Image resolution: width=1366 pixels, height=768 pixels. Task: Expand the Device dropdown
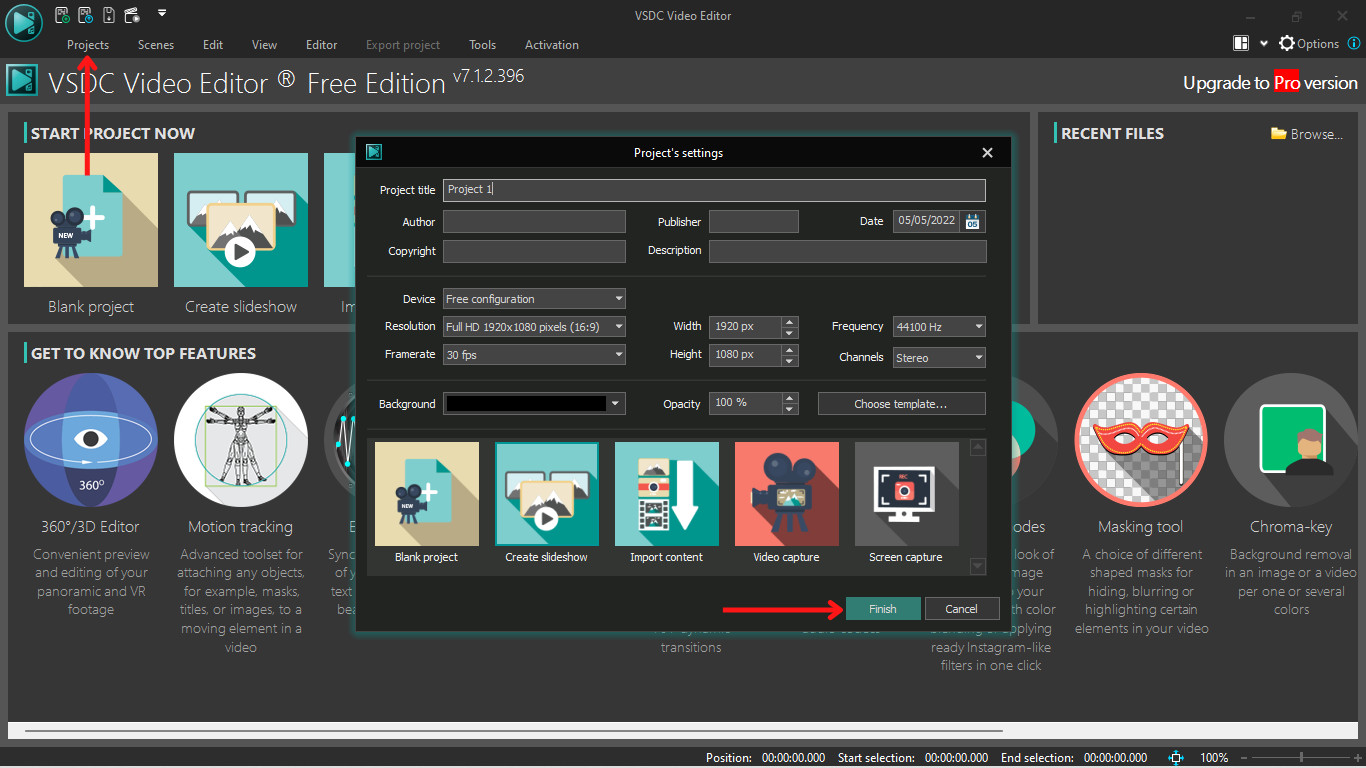pyautogui.click(x=534, y=299)
